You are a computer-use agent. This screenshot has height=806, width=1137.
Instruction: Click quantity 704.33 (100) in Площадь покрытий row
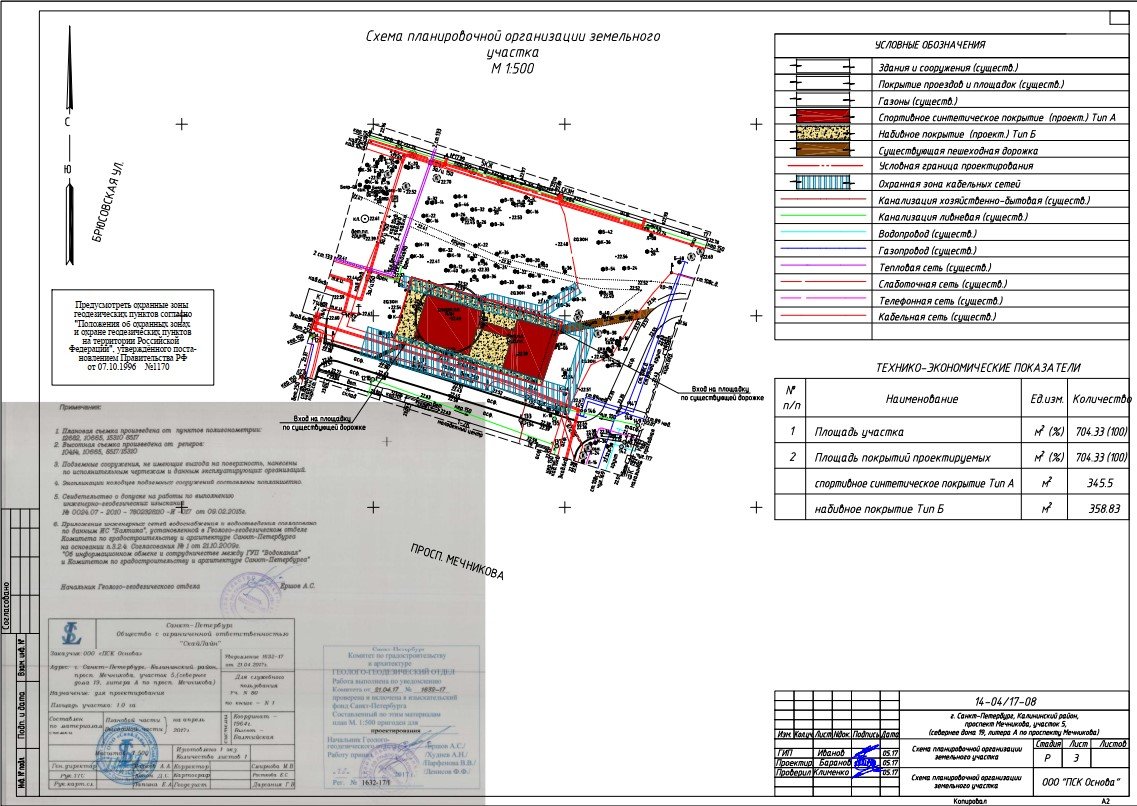[x=1101, y=458]
